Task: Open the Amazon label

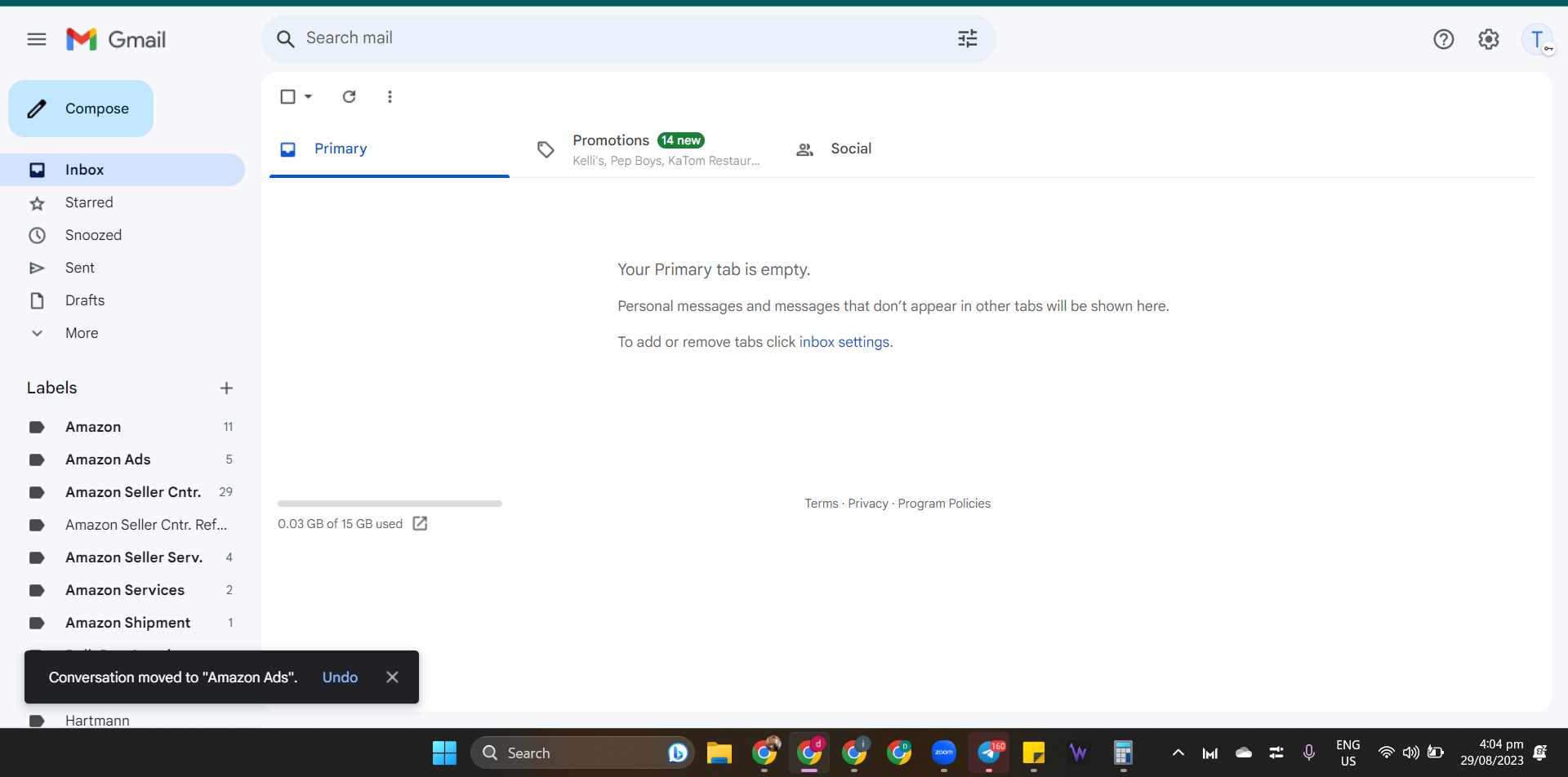Action: (x=122, y=427)
